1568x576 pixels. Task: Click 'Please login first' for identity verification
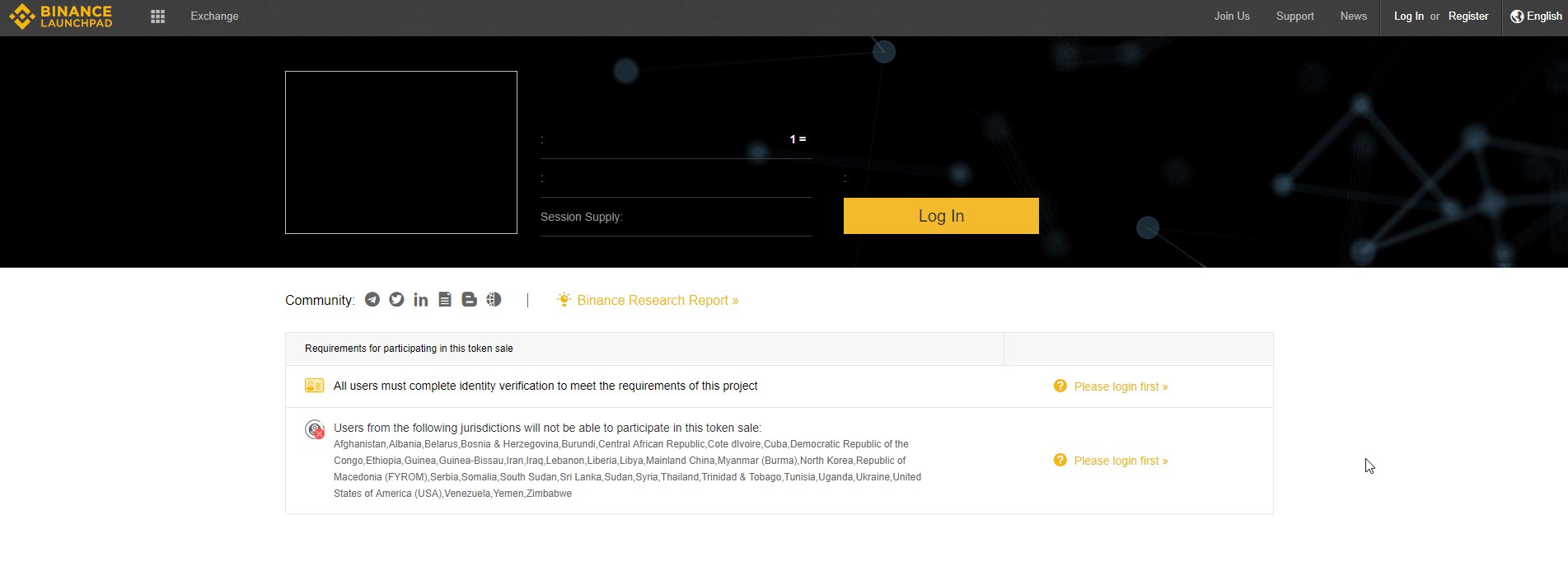pyautogui.click(x=1121, y=386)
